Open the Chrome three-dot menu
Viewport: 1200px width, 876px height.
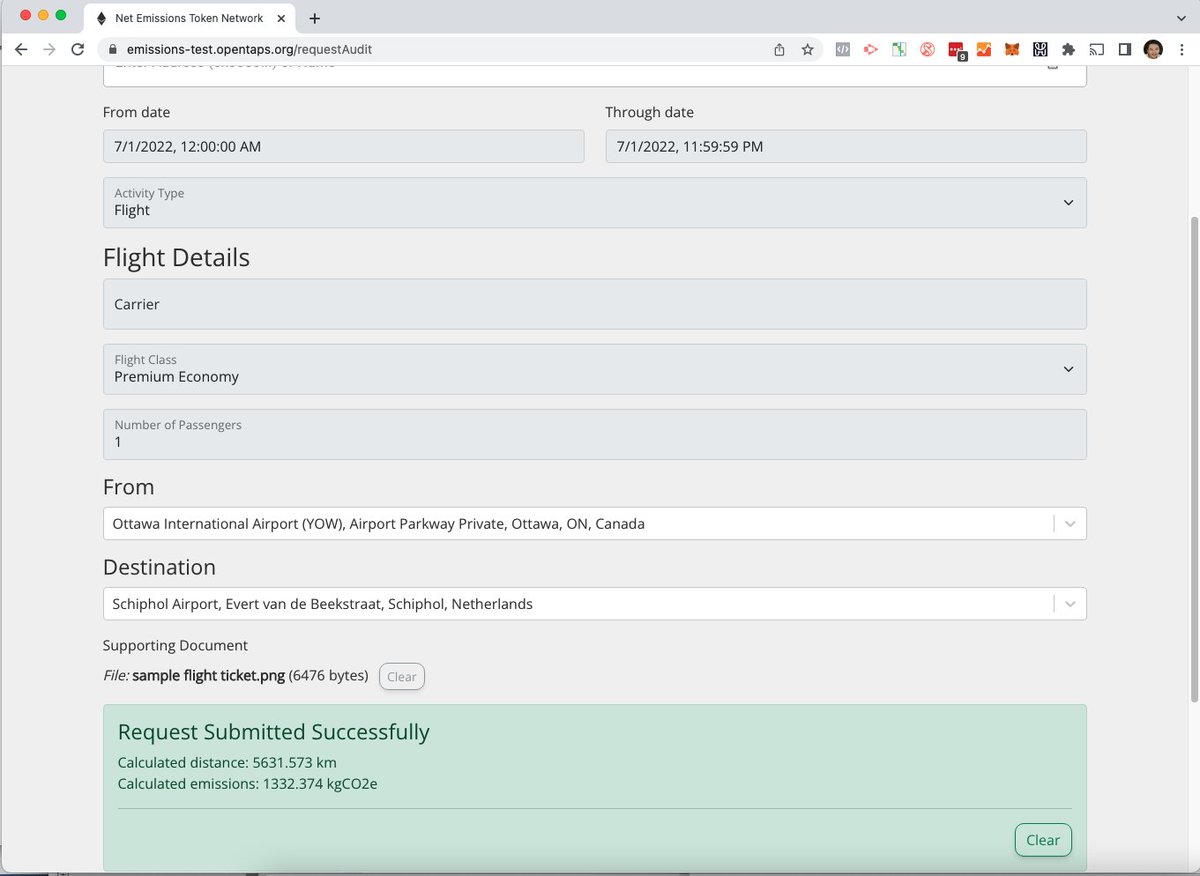(1181, 49)
